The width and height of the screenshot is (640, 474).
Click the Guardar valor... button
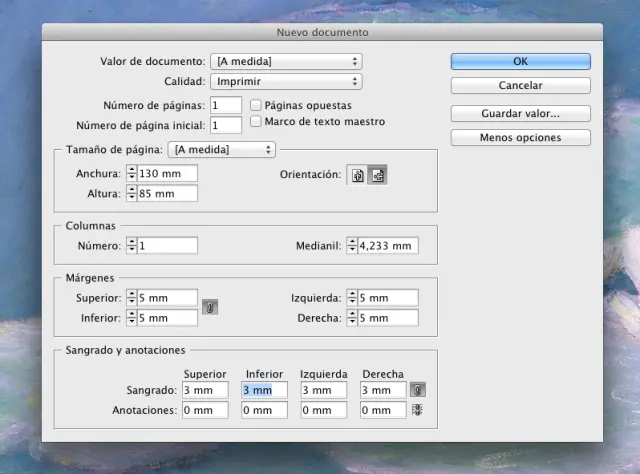click(x=520, y=113)
